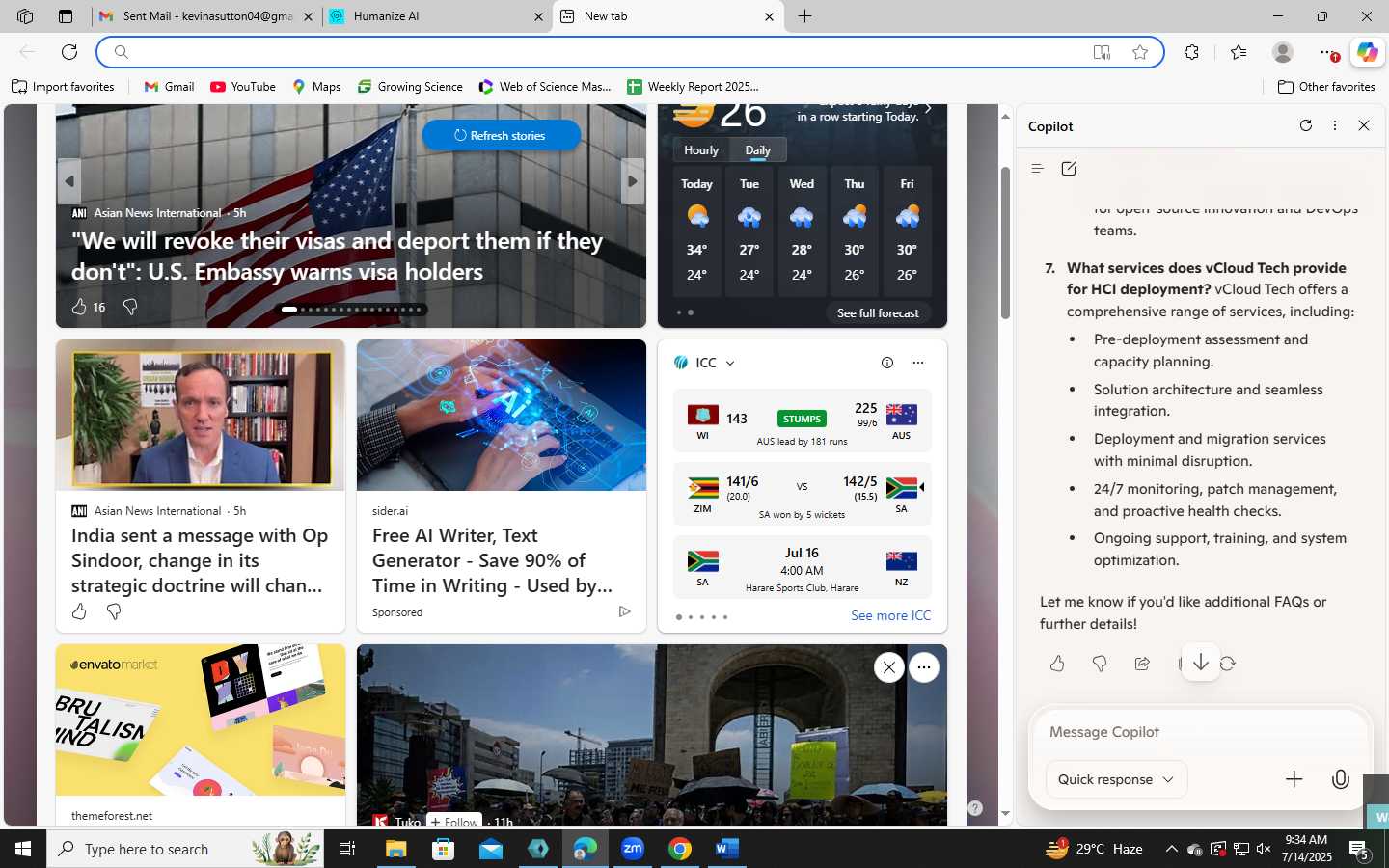
Task: Open the Maps bookmark
Action: (x=316, y=87)
